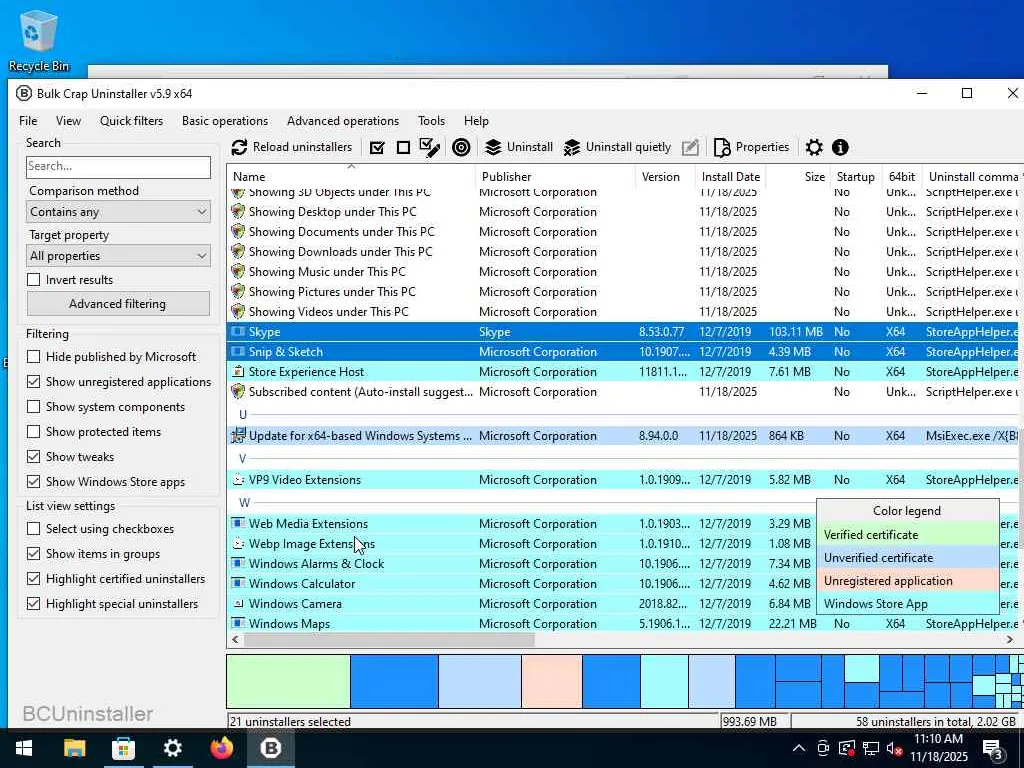
Task: Click the select-all checked box toolbar icon
Action: pyautogui.click(x=377, y=148)
